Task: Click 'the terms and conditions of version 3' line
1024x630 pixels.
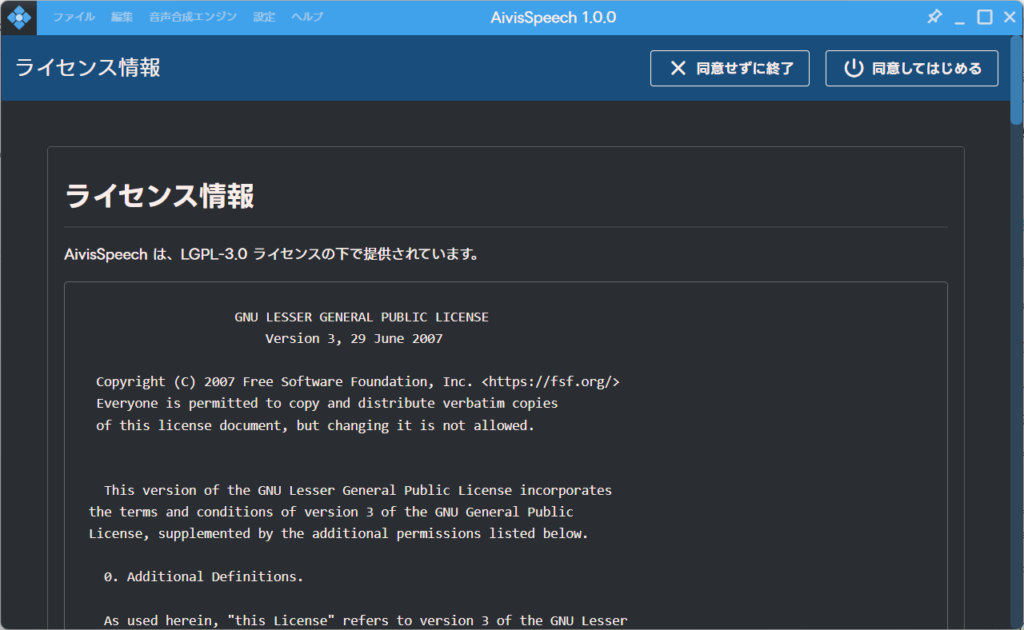Action: [330, 512]
